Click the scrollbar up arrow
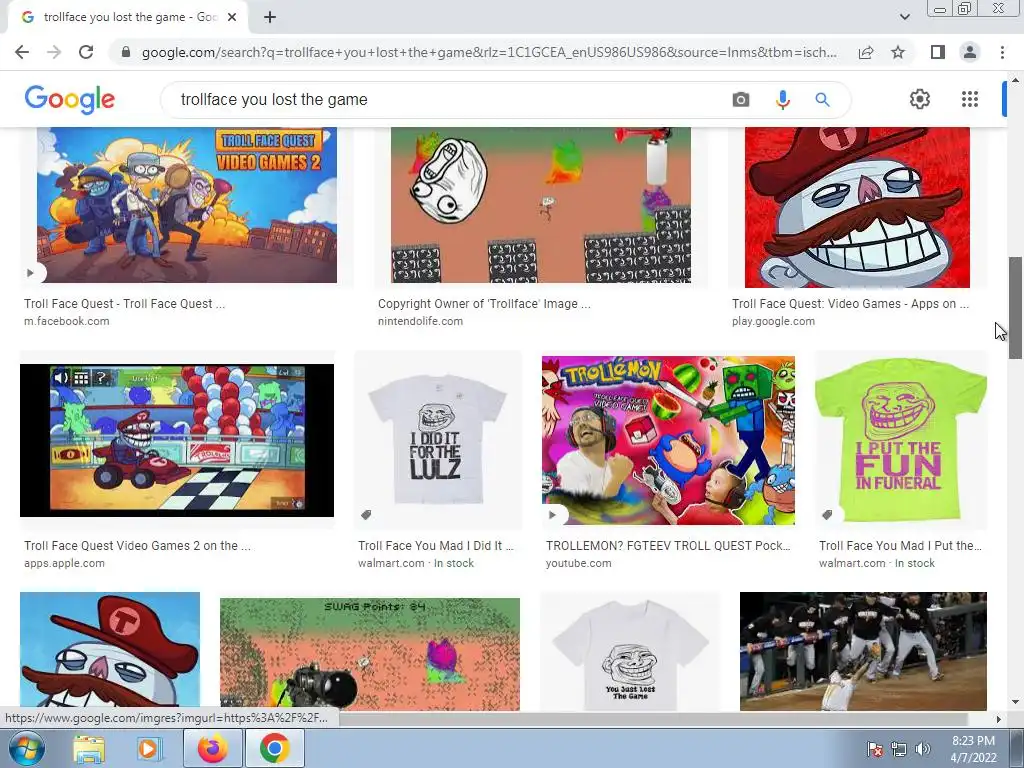 [1015, 79]
